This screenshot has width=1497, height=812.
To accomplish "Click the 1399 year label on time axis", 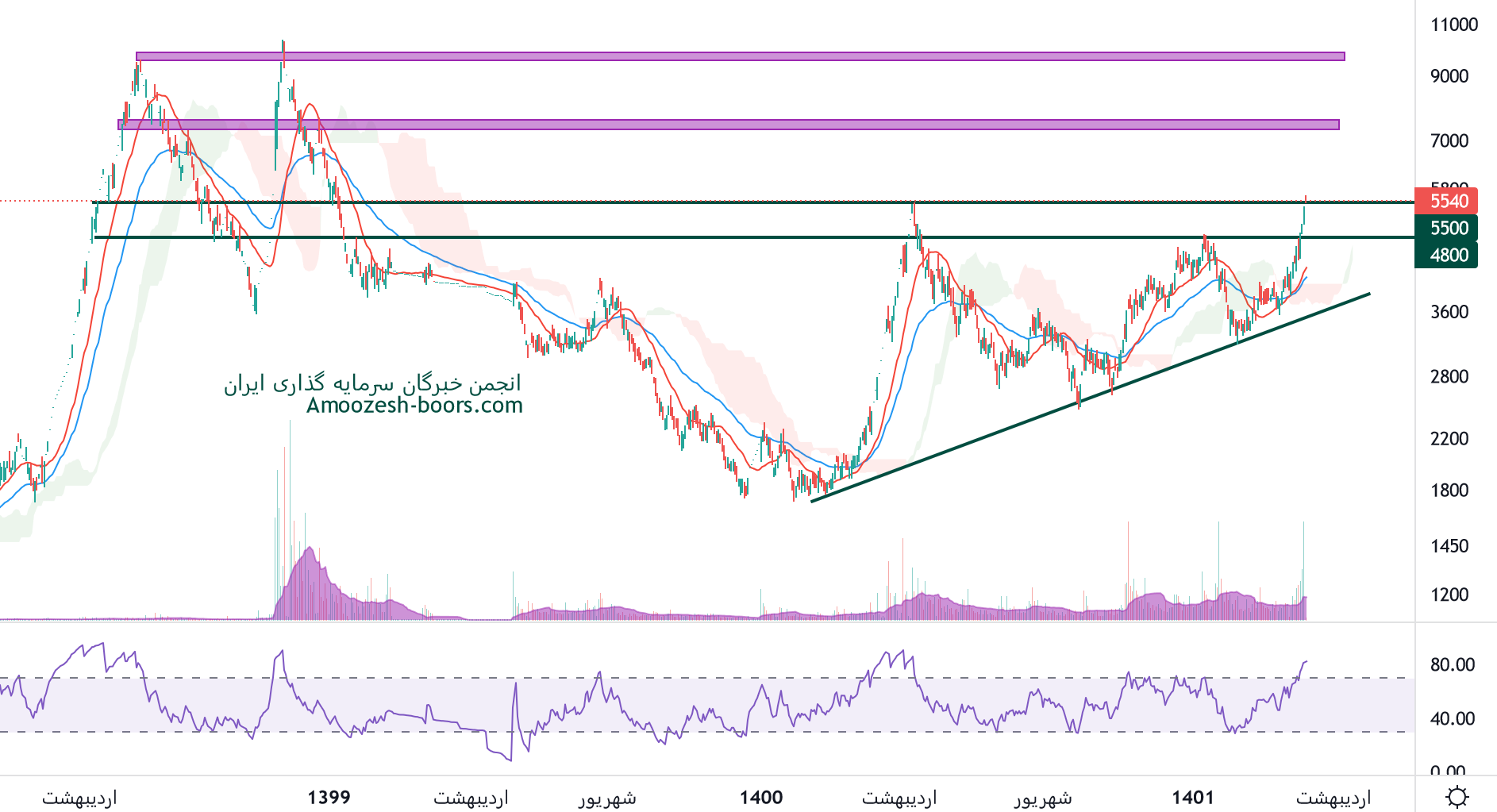I will (329, 797).
